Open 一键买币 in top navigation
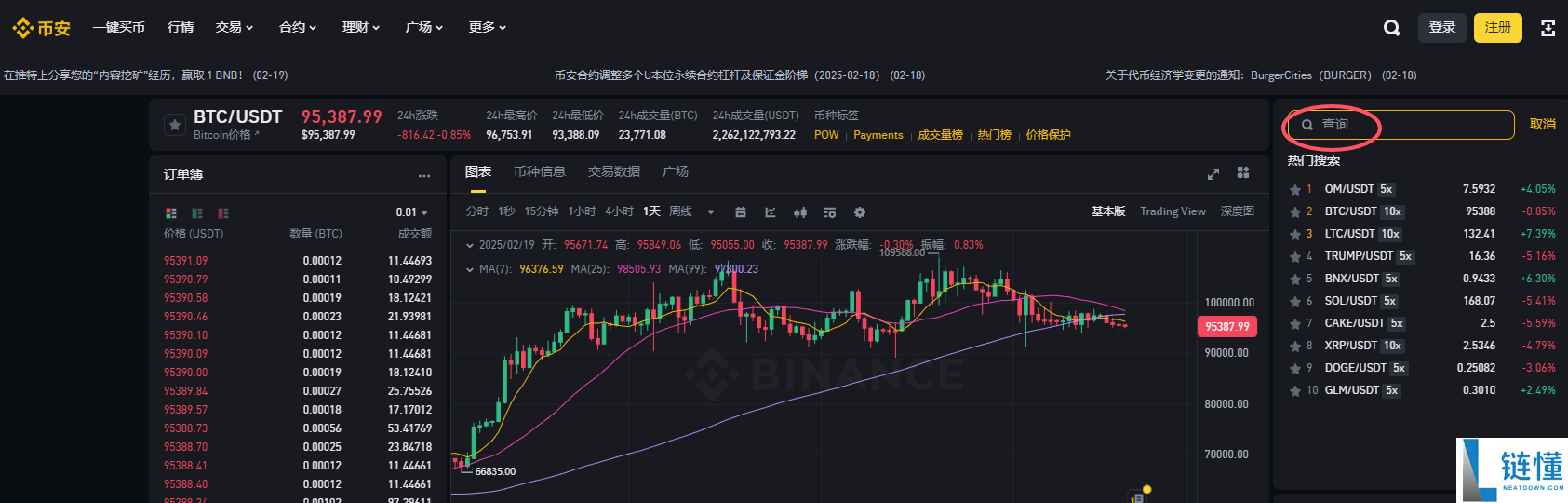 tap(118, 28)
